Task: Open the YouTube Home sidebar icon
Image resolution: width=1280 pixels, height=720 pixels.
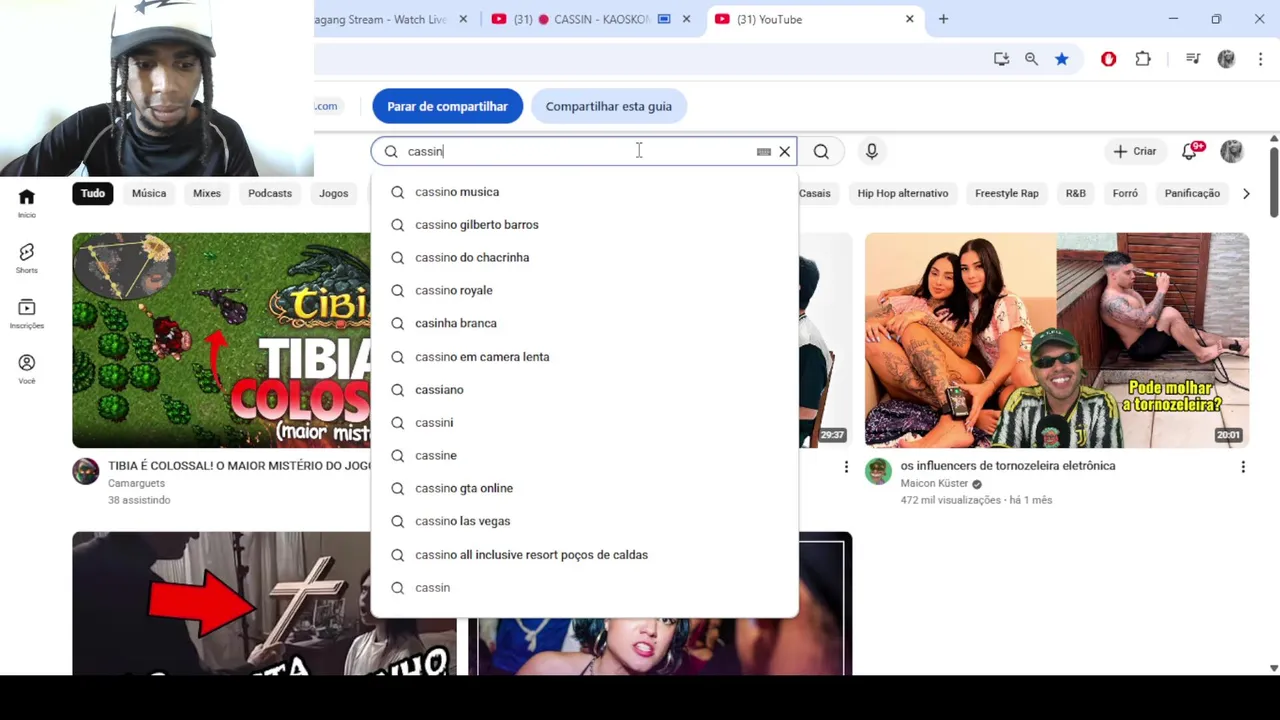Action: (27, 203)
